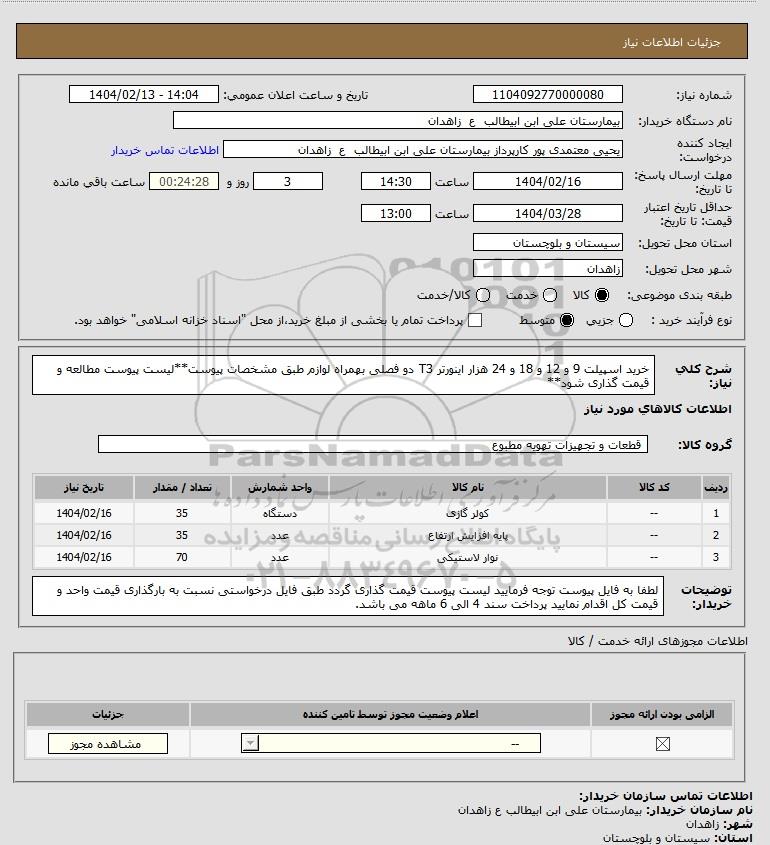
Task: Open the license status dropdown arrow
Action: [x=251, y=744]
